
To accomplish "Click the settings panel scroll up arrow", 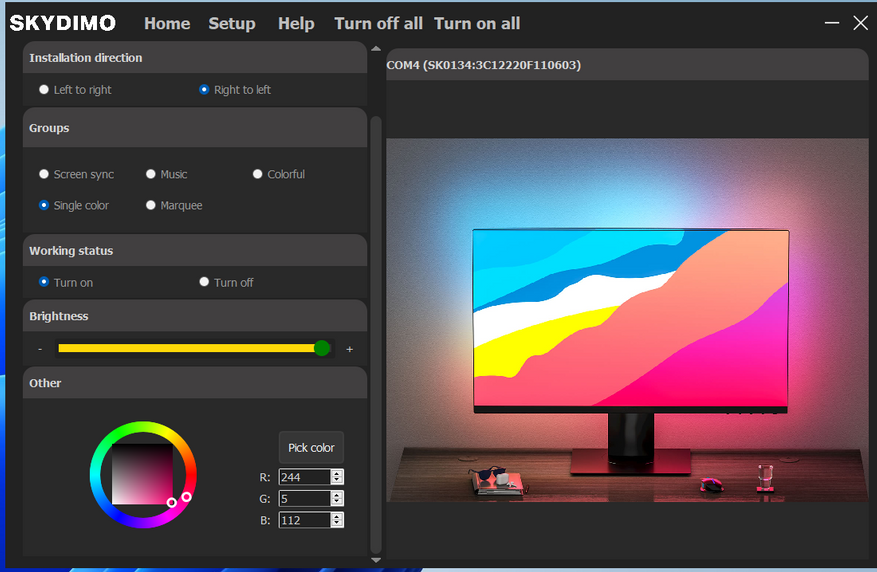I will pos(376,49).
